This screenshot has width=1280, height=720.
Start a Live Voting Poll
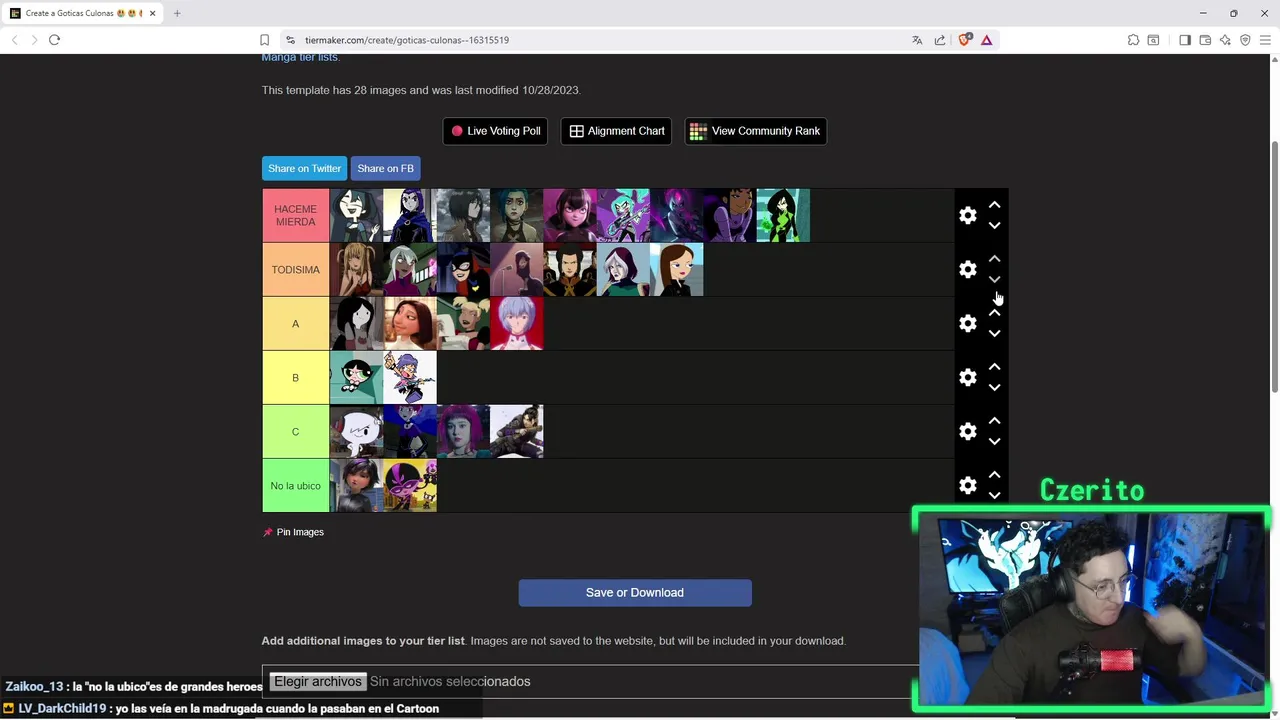[495, 131]
